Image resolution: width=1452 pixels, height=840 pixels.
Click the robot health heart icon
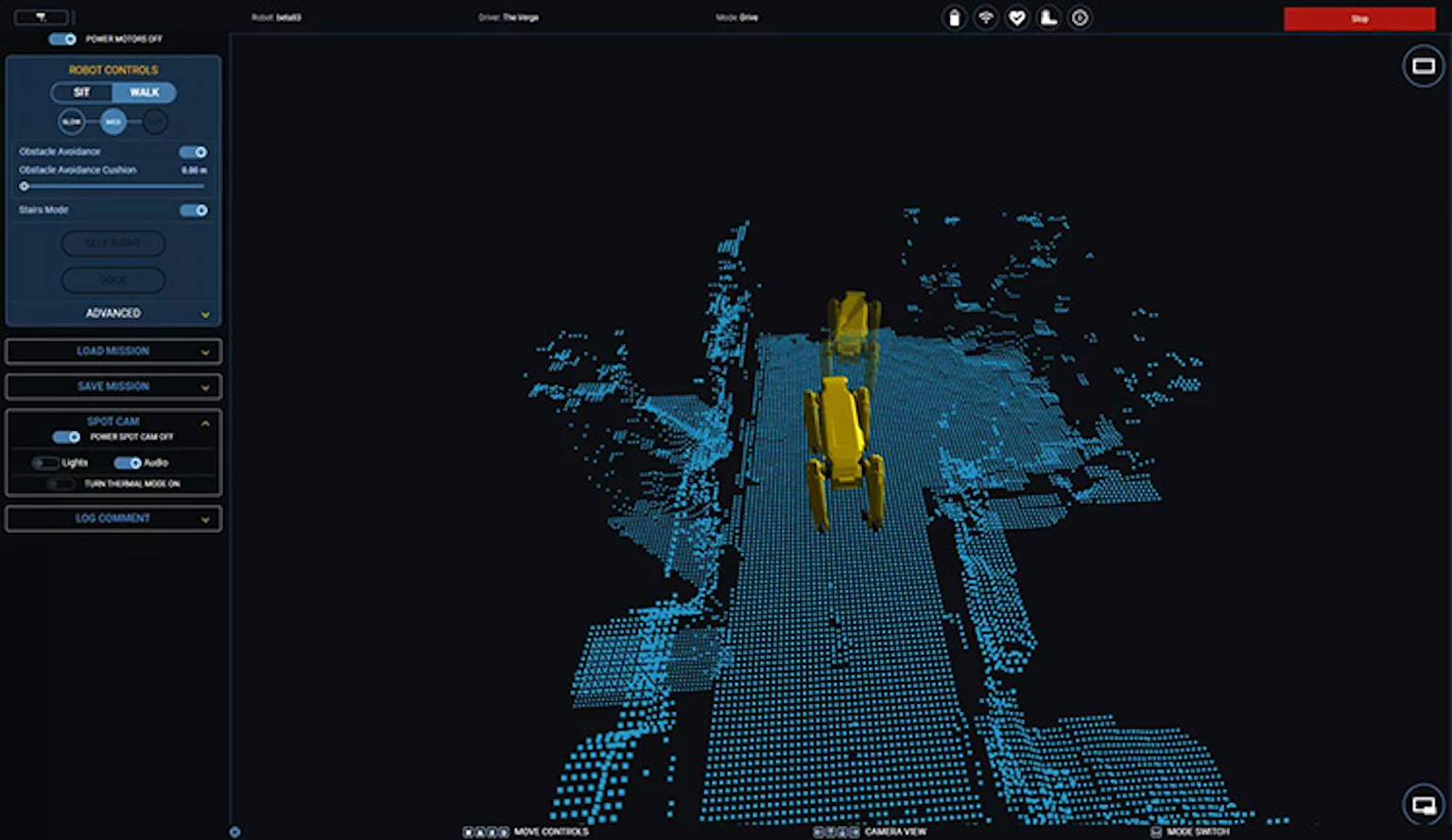click(1017, 18)
